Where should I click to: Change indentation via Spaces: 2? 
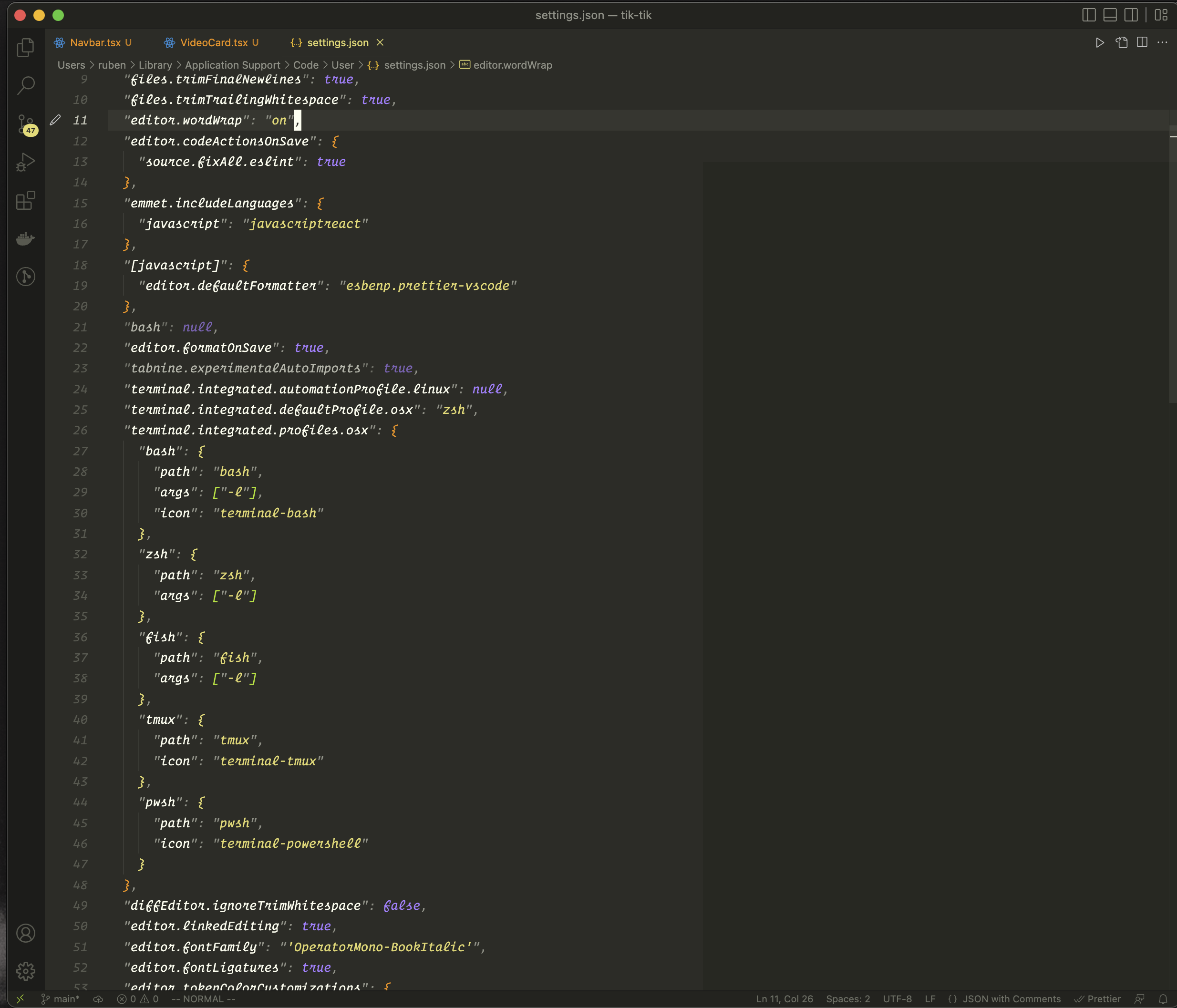coord(847,999)
